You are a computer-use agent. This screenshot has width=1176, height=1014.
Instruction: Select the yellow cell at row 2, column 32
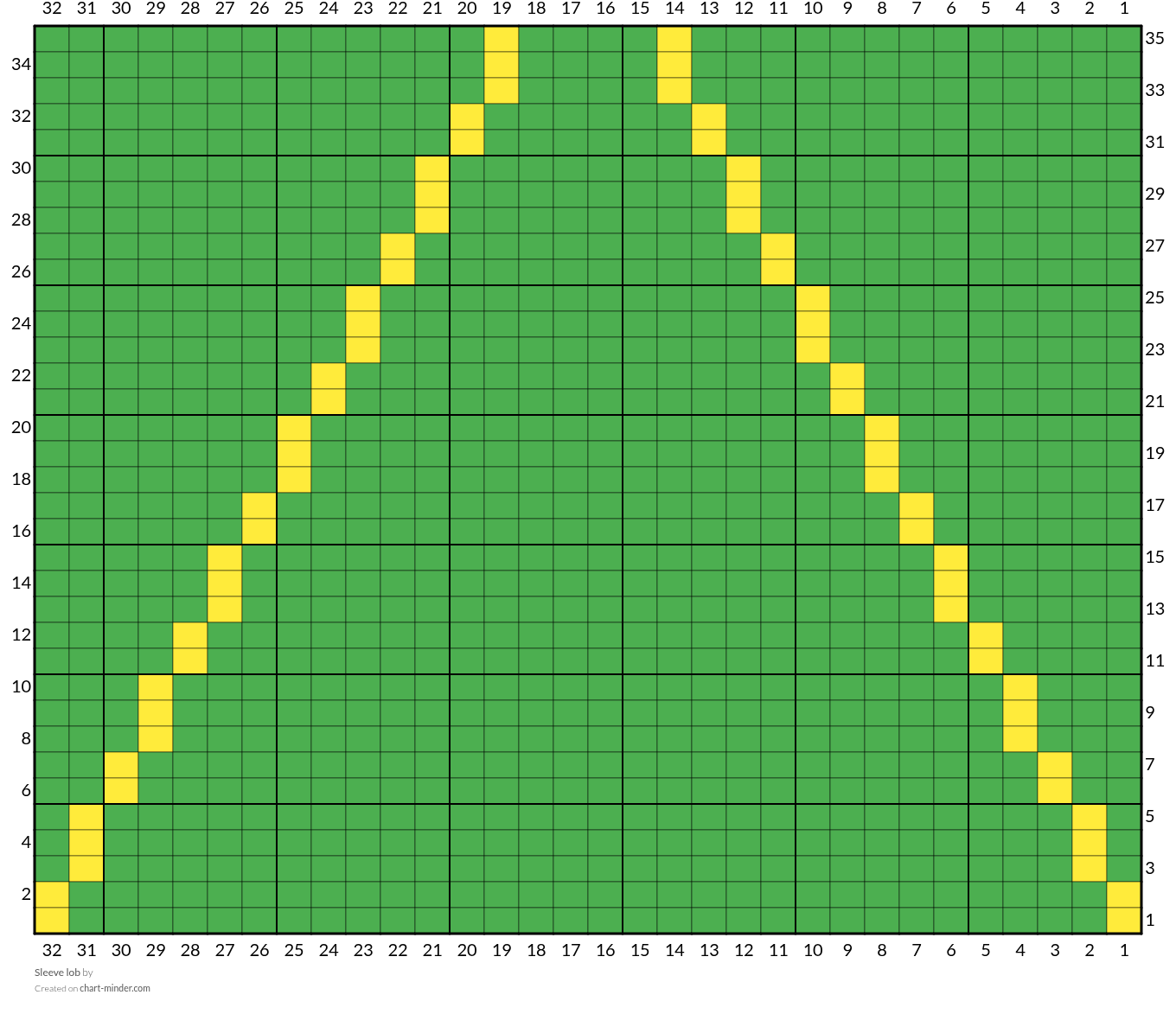point(52,895)
